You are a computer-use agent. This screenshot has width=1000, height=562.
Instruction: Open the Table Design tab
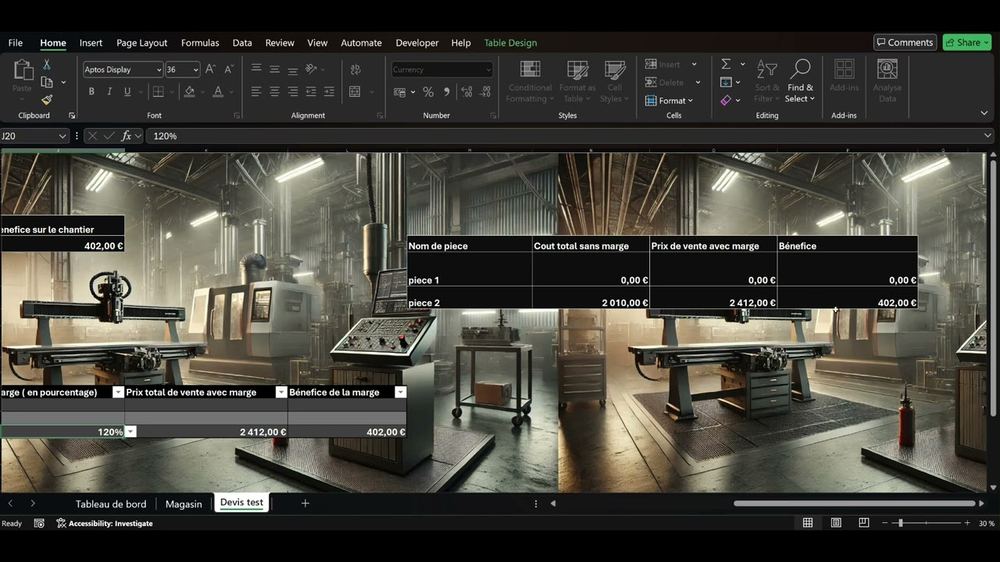(510, 43)
